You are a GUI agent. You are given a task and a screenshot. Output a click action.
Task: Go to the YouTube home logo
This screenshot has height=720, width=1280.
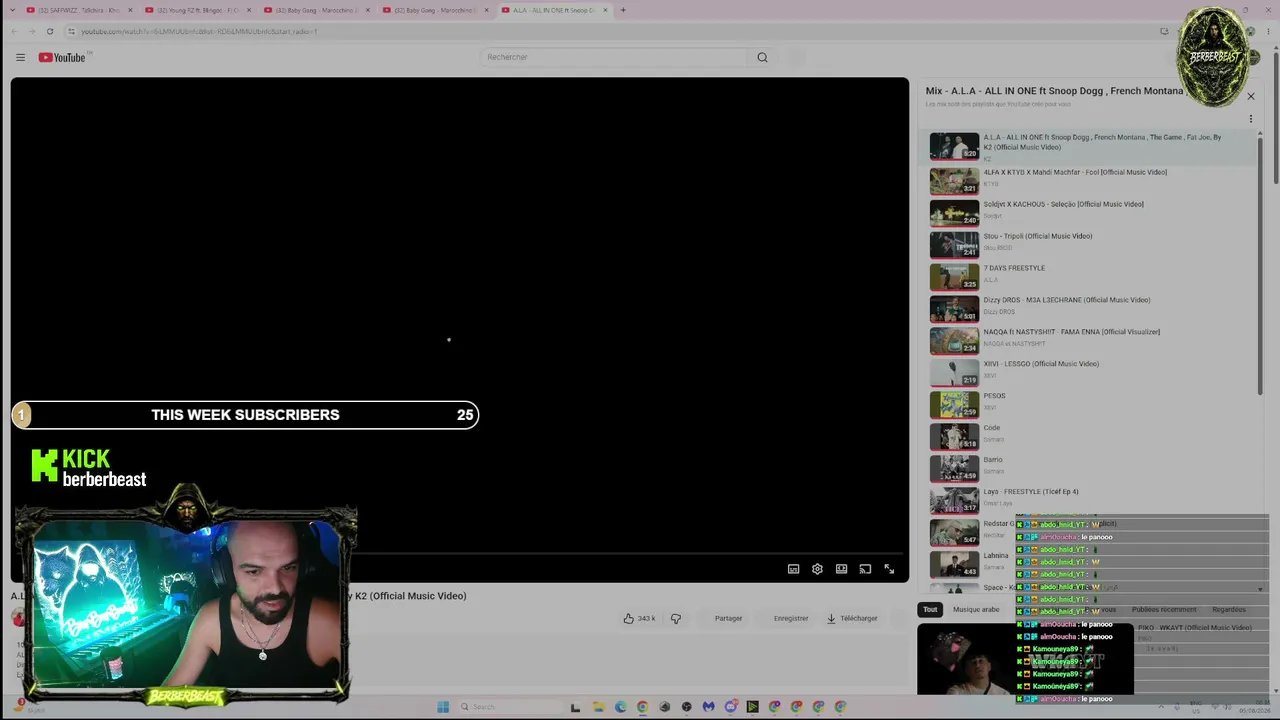pos(62,57)
